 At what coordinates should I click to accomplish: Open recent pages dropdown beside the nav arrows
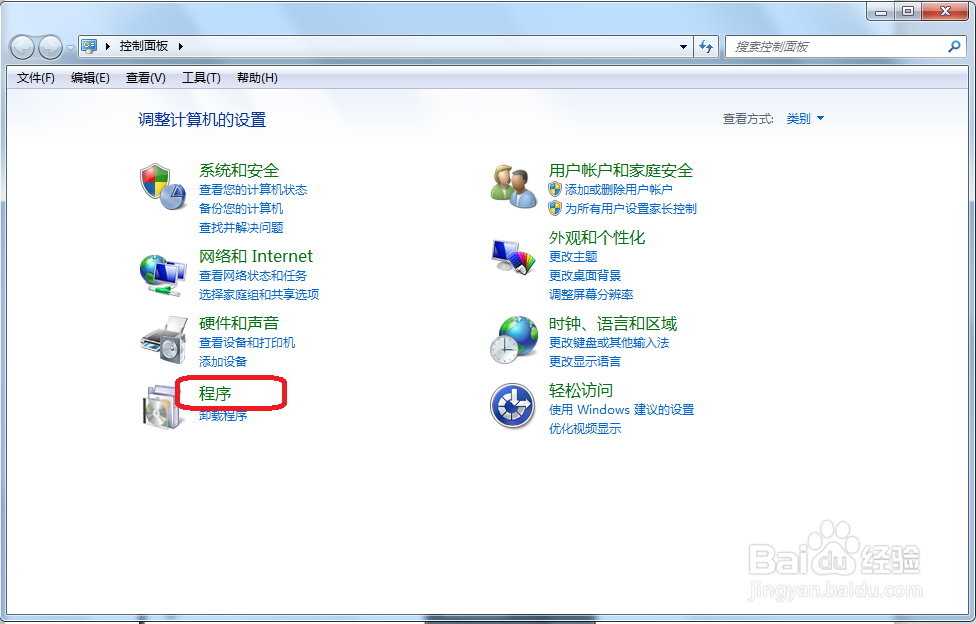click(x=70, y=47)
